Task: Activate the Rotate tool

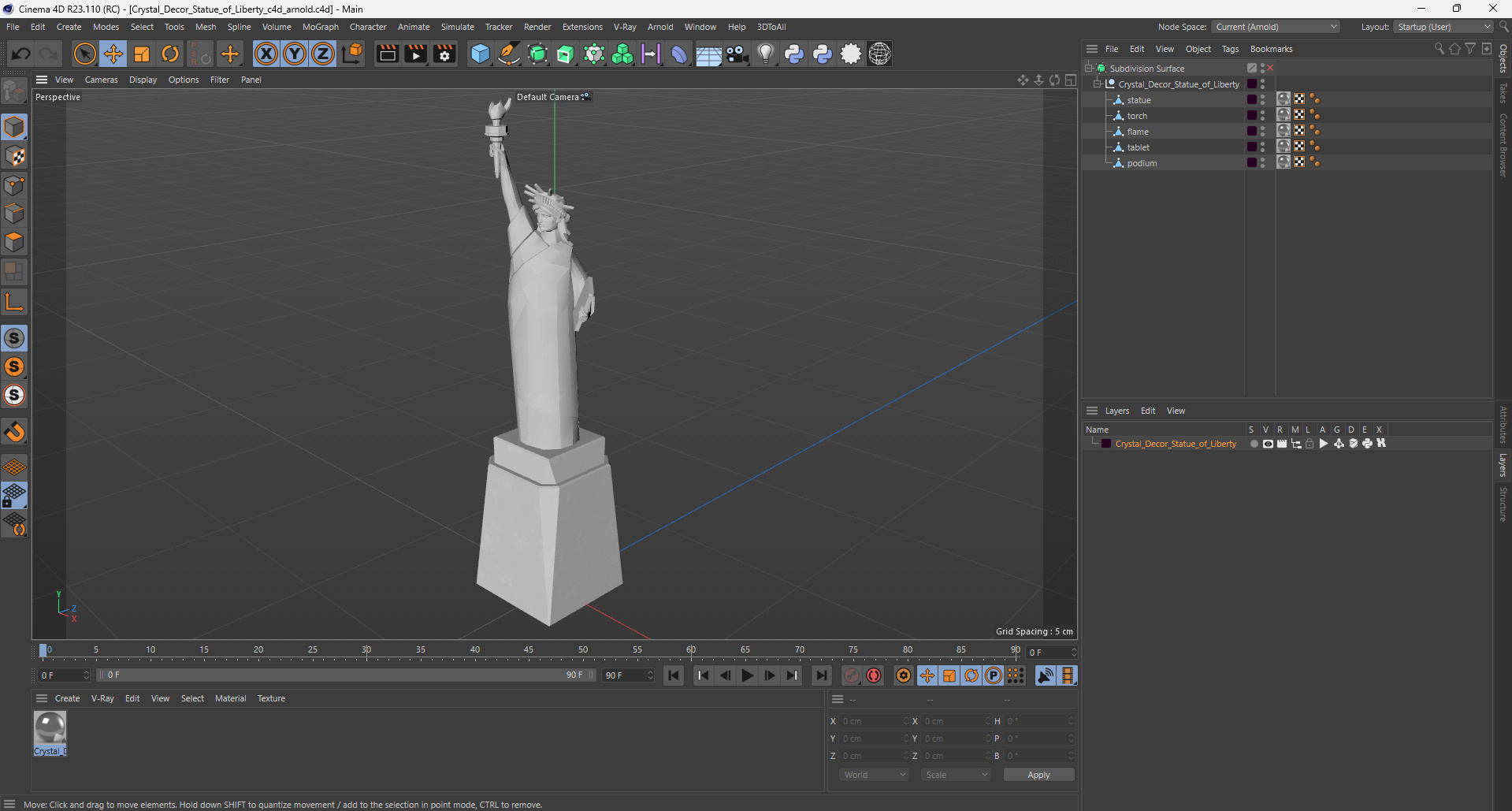Action: coord(170,54)
